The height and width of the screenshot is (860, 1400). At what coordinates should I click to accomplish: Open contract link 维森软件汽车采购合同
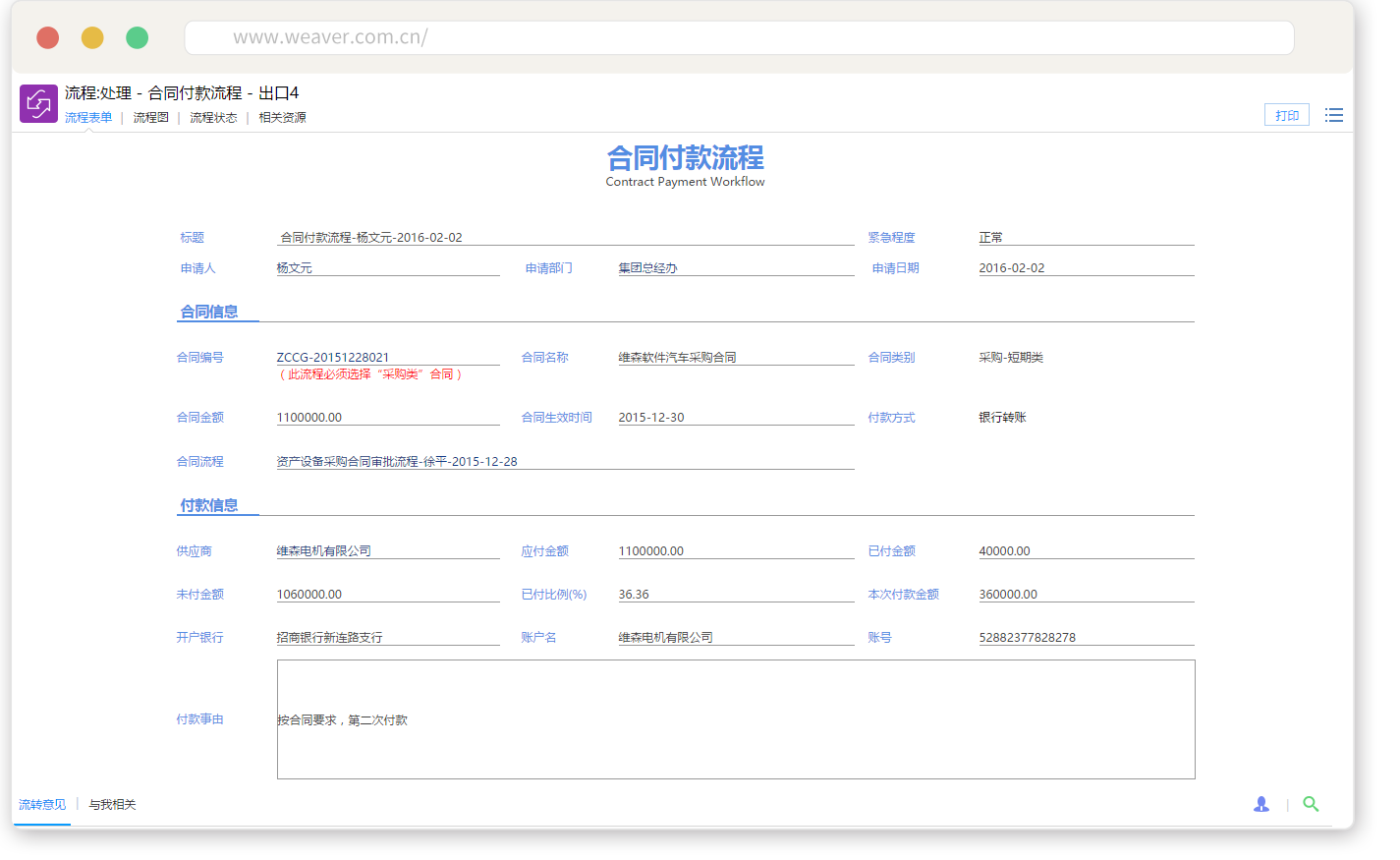tap(677, 358)
